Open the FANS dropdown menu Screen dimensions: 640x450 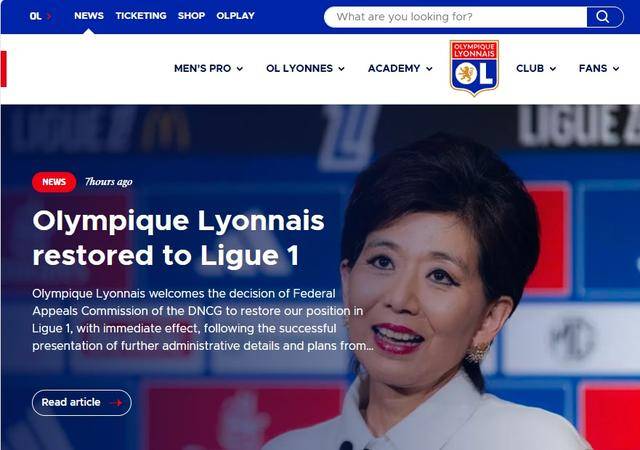click(599, 68)
